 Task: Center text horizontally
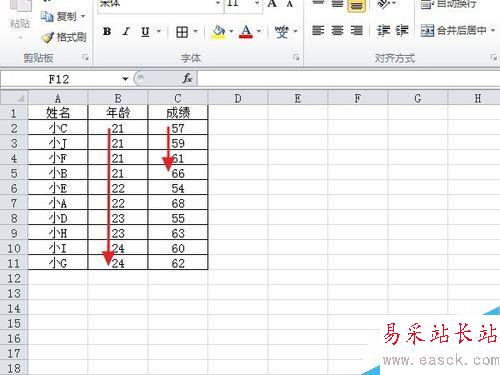tap(337, 31)
